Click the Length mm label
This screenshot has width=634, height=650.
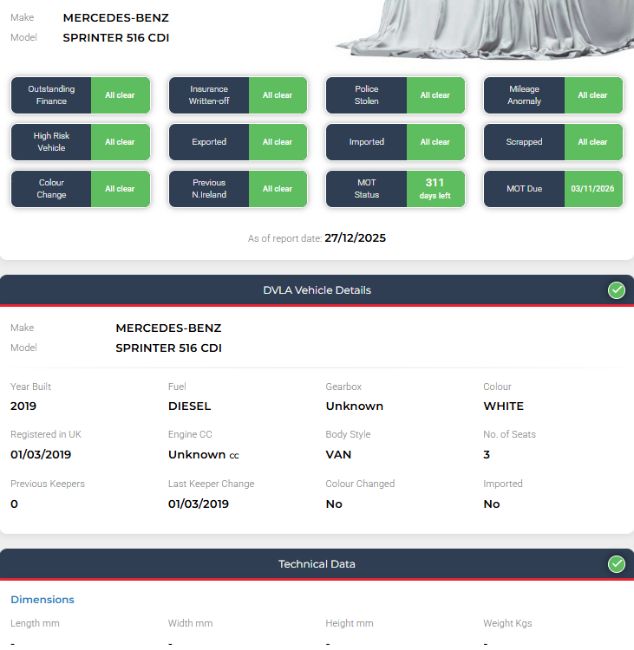click(35, 623)
